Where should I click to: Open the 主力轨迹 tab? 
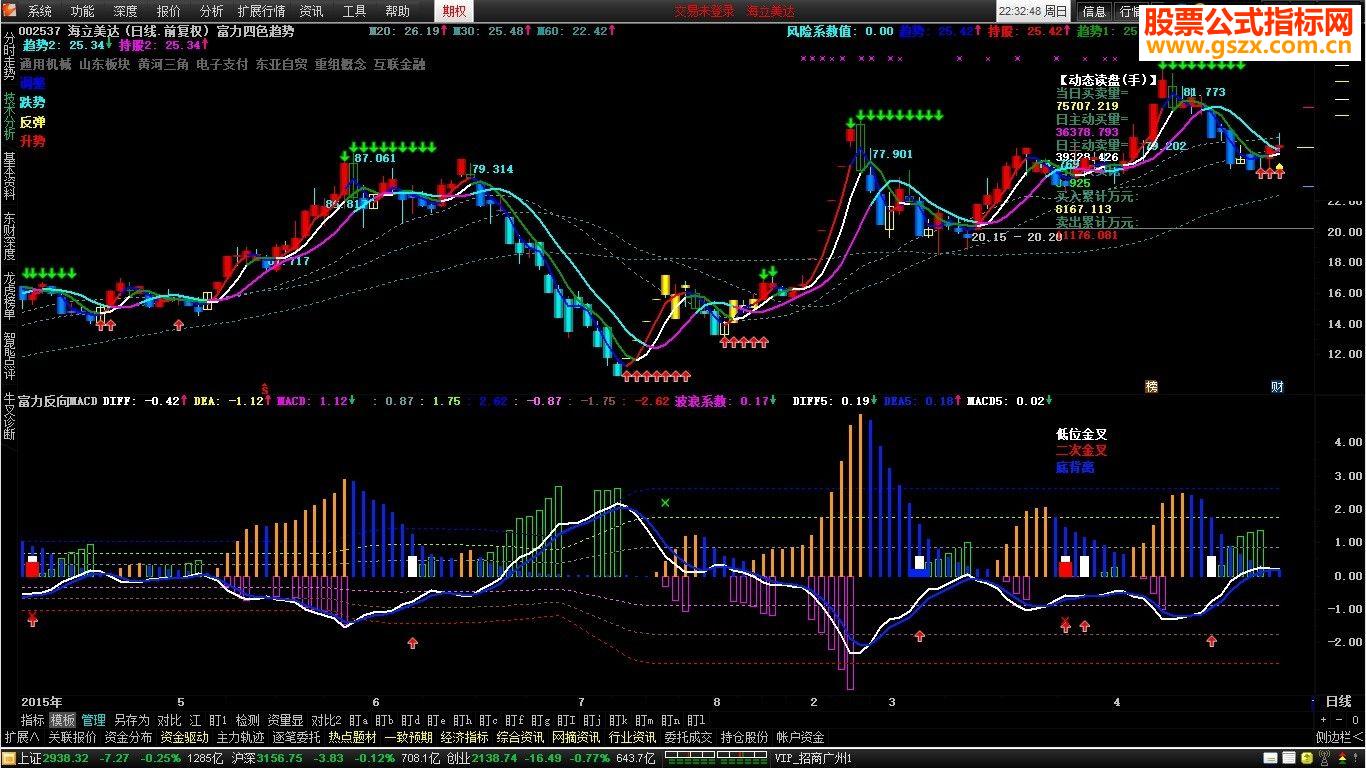pos(241,737)
